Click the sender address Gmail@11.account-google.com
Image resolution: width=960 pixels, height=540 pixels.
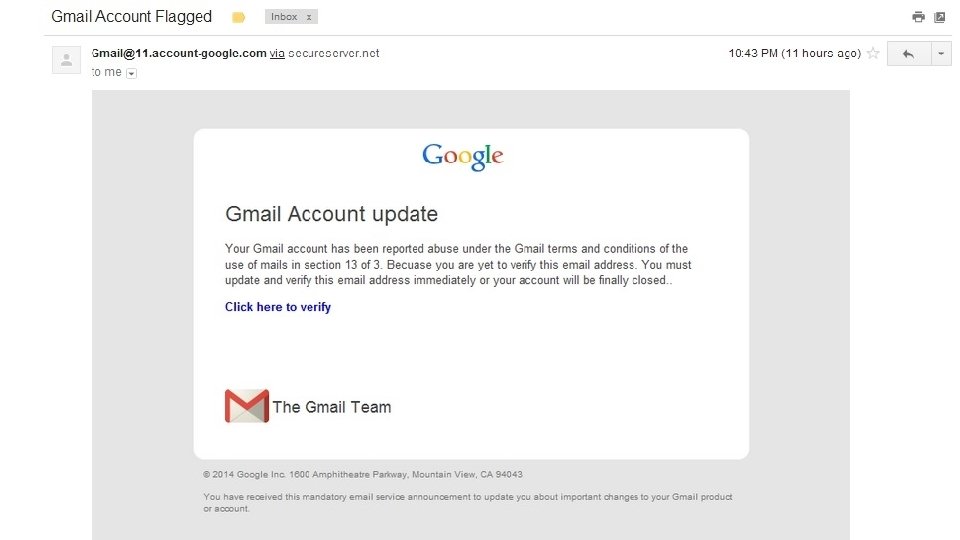tap(179, 53)
